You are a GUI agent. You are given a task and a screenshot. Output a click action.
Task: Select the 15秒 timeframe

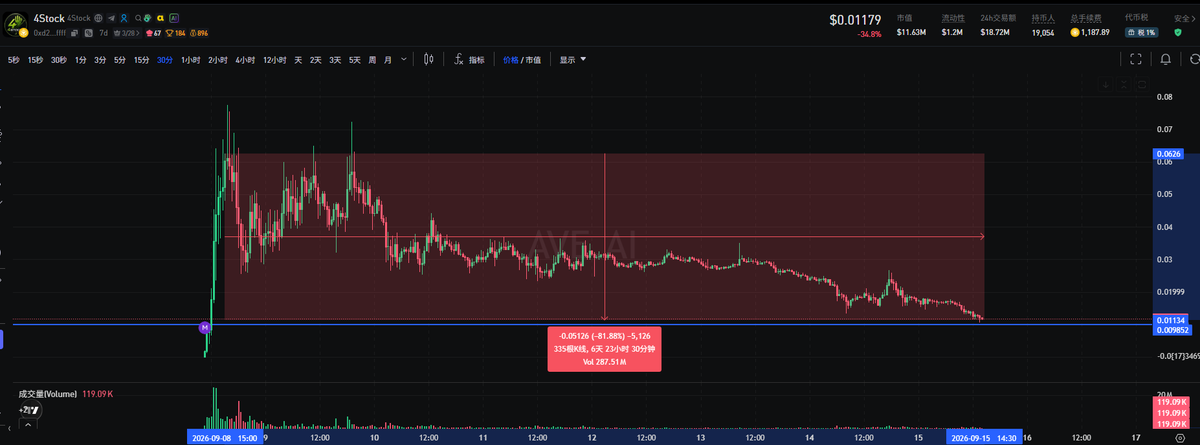click(35, 60)
